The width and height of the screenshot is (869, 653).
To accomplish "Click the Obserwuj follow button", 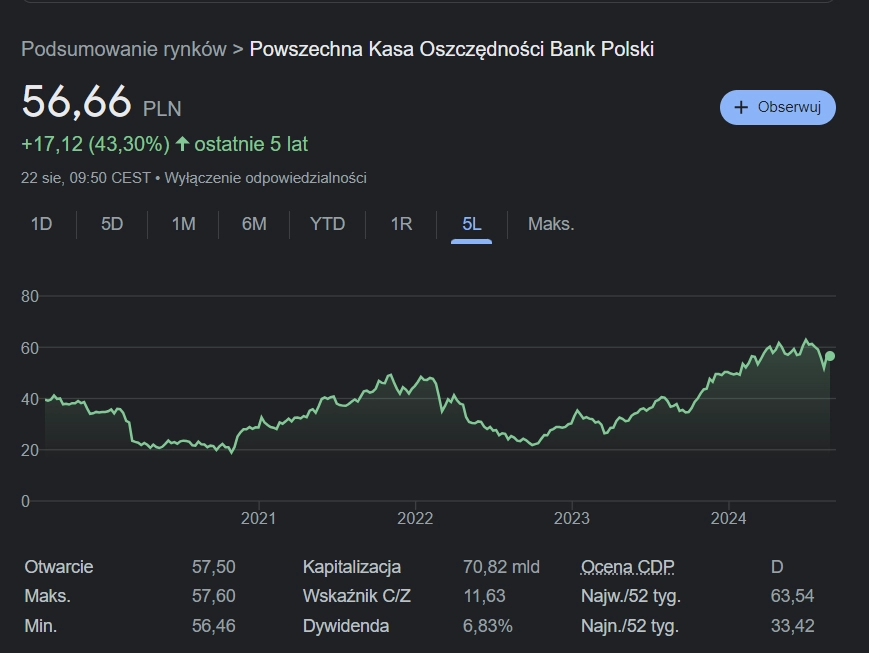I will 778,108.
